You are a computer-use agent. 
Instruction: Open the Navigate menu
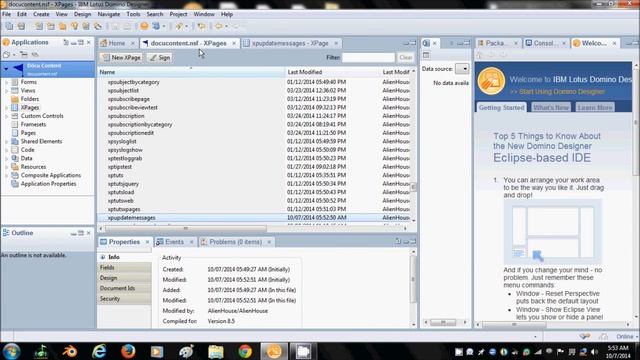tap(109, 14)
